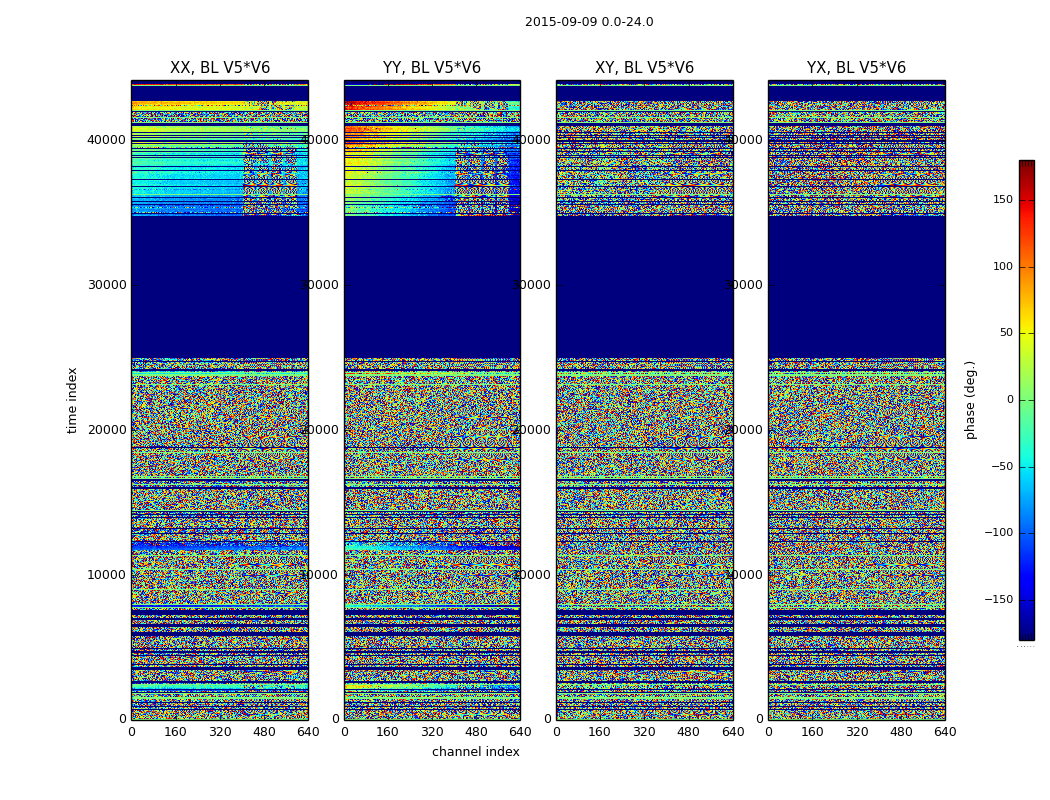The image size is (1050, 800).
Task: Click the 160 tick under the XY panel
Action: [600, 732]
